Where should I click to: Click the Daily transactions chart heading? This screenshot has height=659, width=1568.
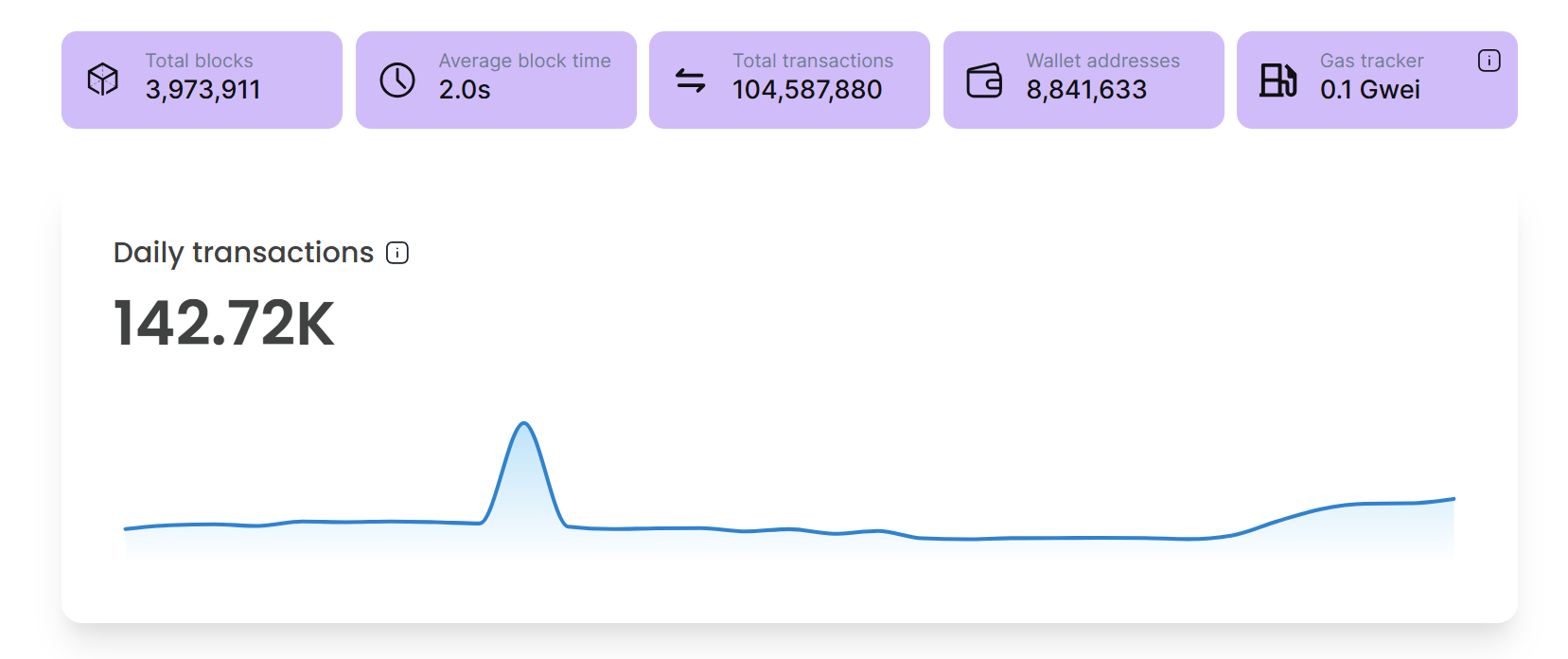pyautogui.click(x=243, y=253)
